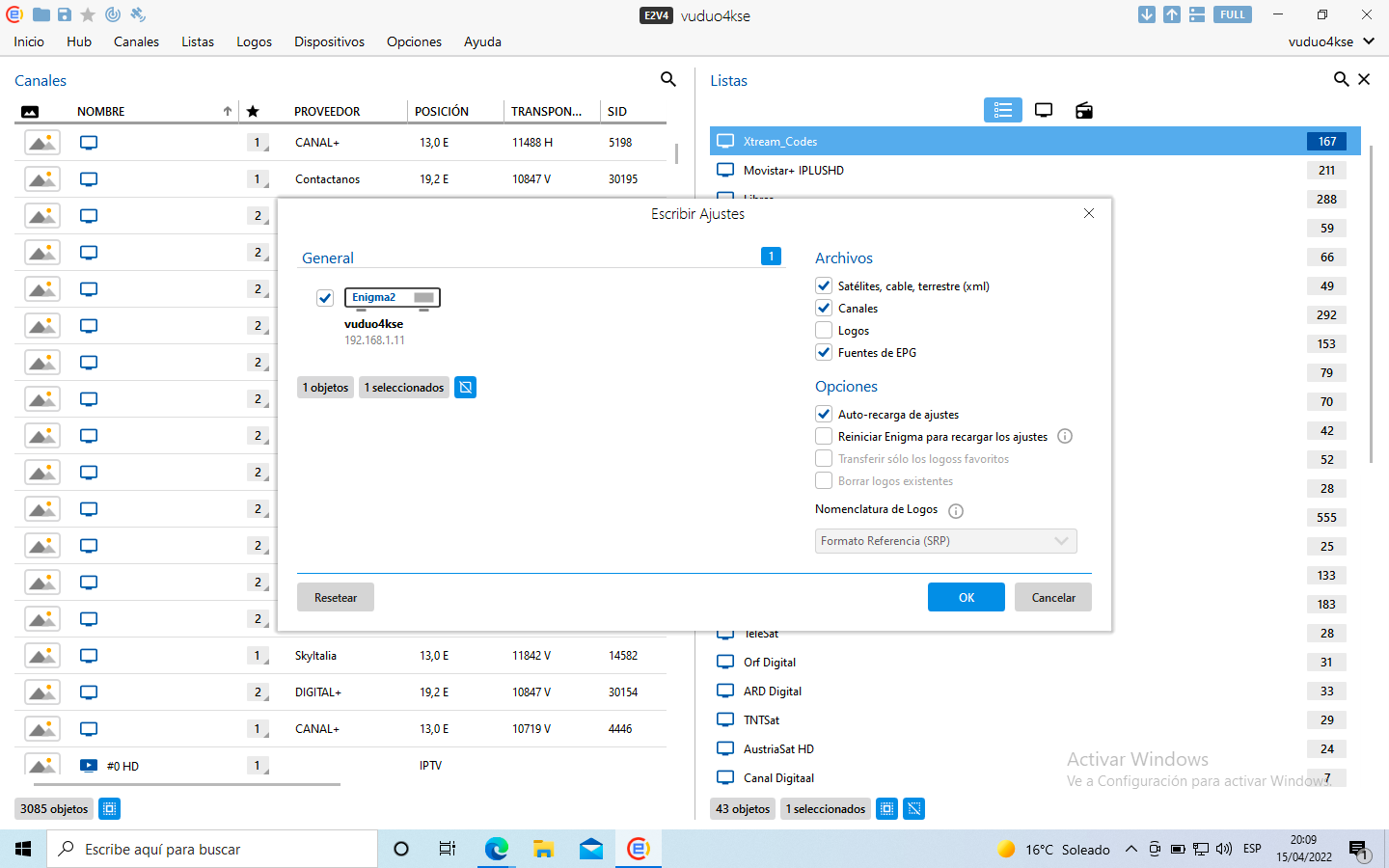Viewport: 1389px width, 868px height.
Task: Click the Resetear button
Action: [x=336, y=598]
